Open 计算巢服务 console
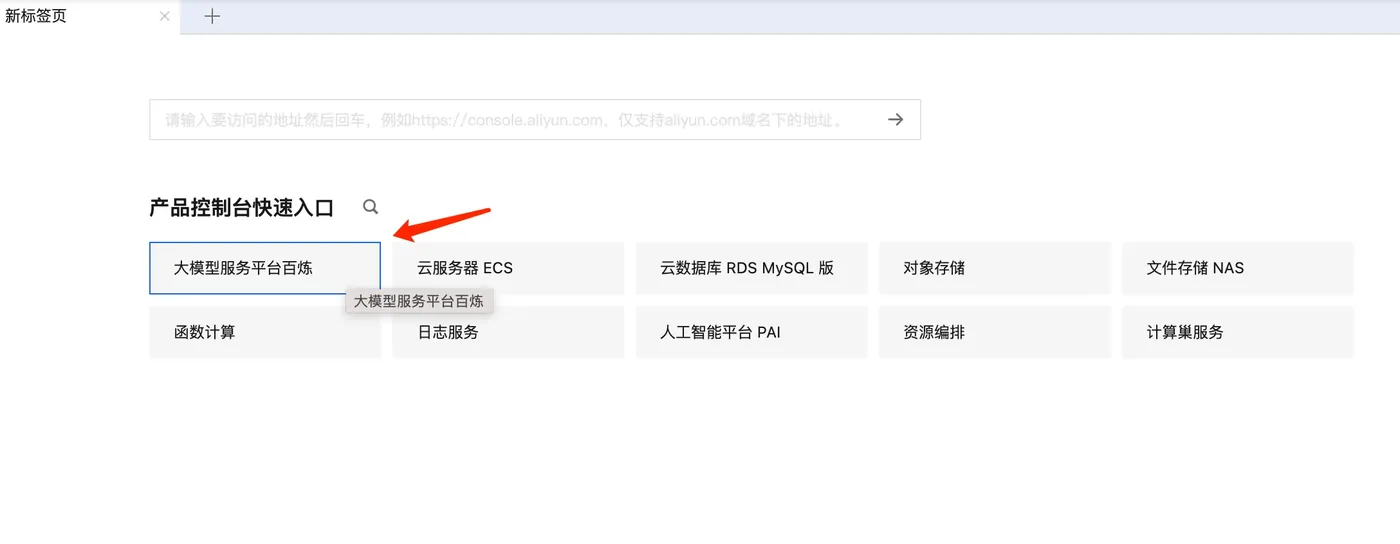Image resolution: width=1400 pixels, height=544 pixels. point(1238,332)
